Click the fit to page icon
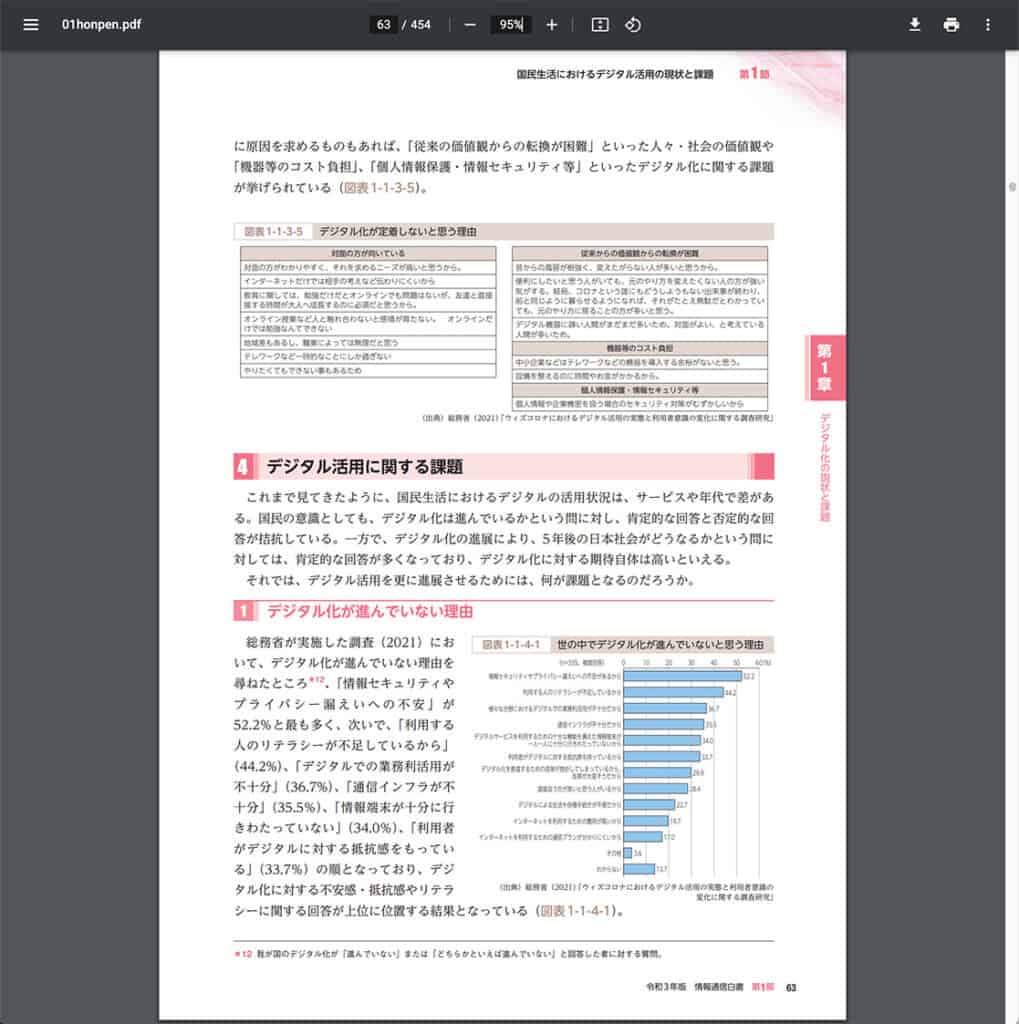Viewport: 1019px width, 1024px height. 600,25
